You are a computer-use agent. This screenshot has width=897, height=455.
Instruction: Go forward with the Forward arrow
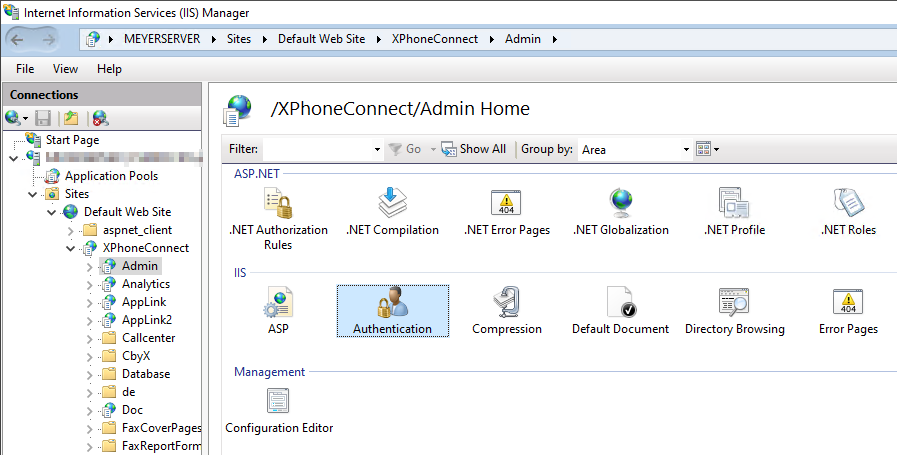click(x=49, y=39)
